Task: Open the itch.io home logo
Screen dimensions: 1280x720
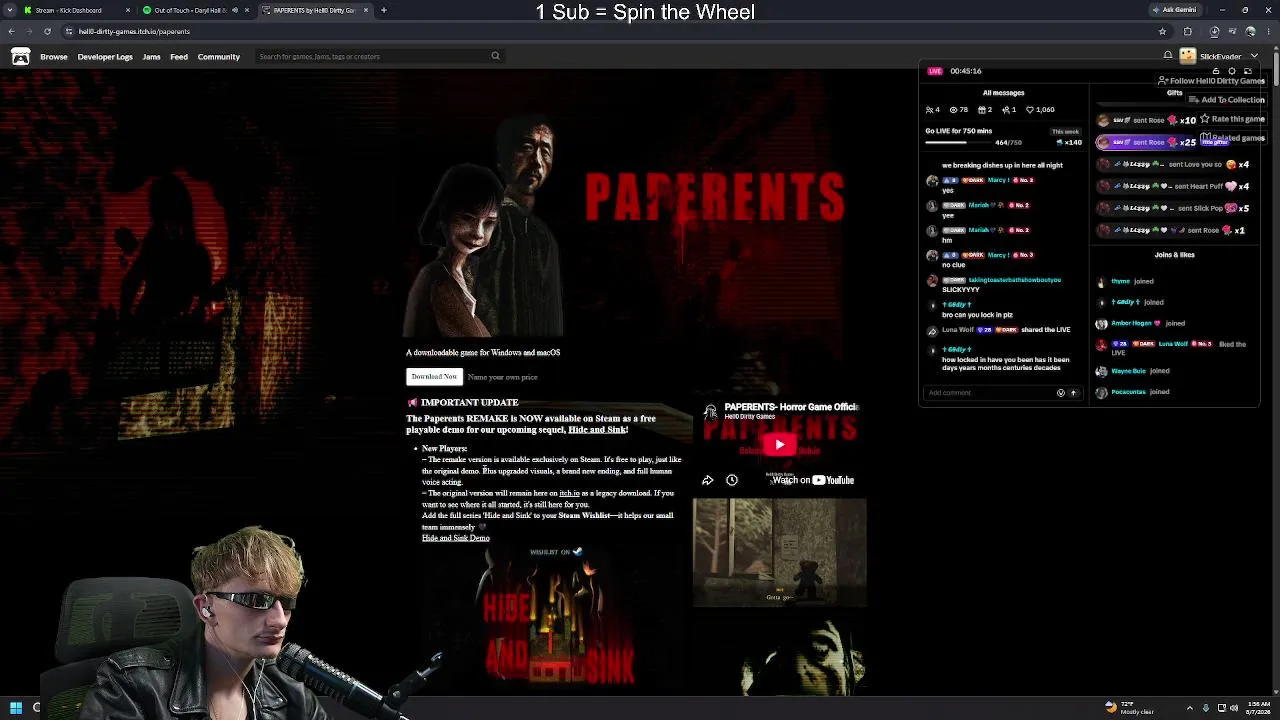Action: 20,56
